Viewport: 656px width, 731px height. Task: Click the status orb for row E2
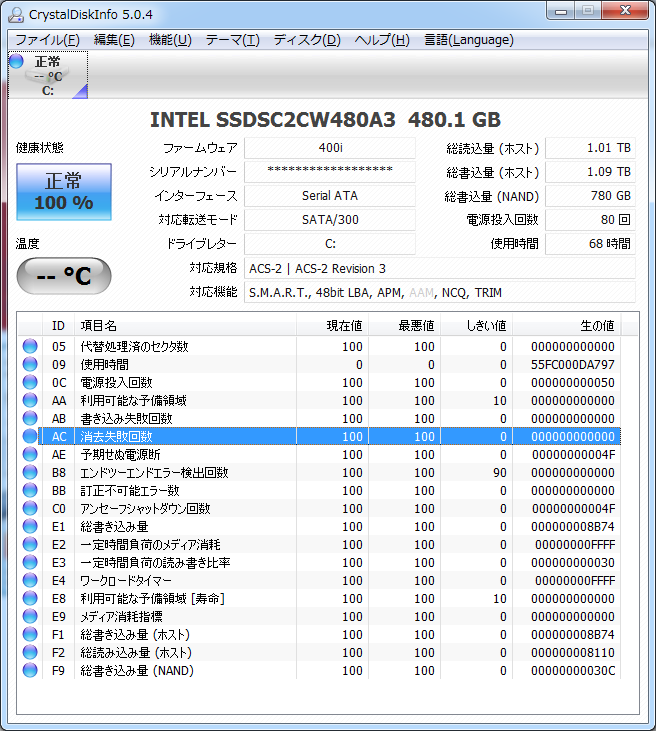point(30,544)
